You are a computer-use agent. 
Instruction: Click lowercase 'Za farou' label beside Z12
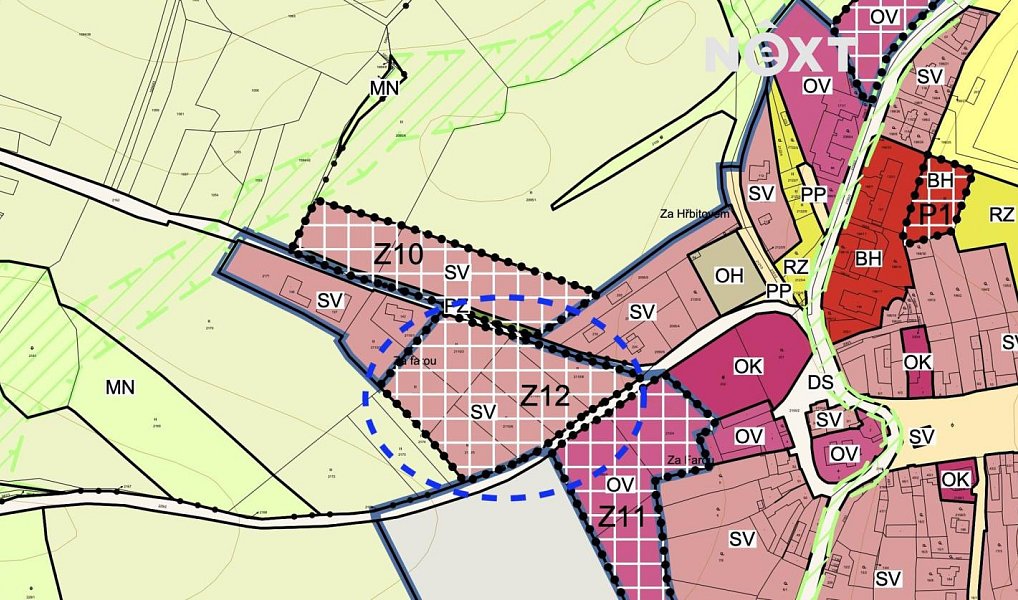coord(414,361)
